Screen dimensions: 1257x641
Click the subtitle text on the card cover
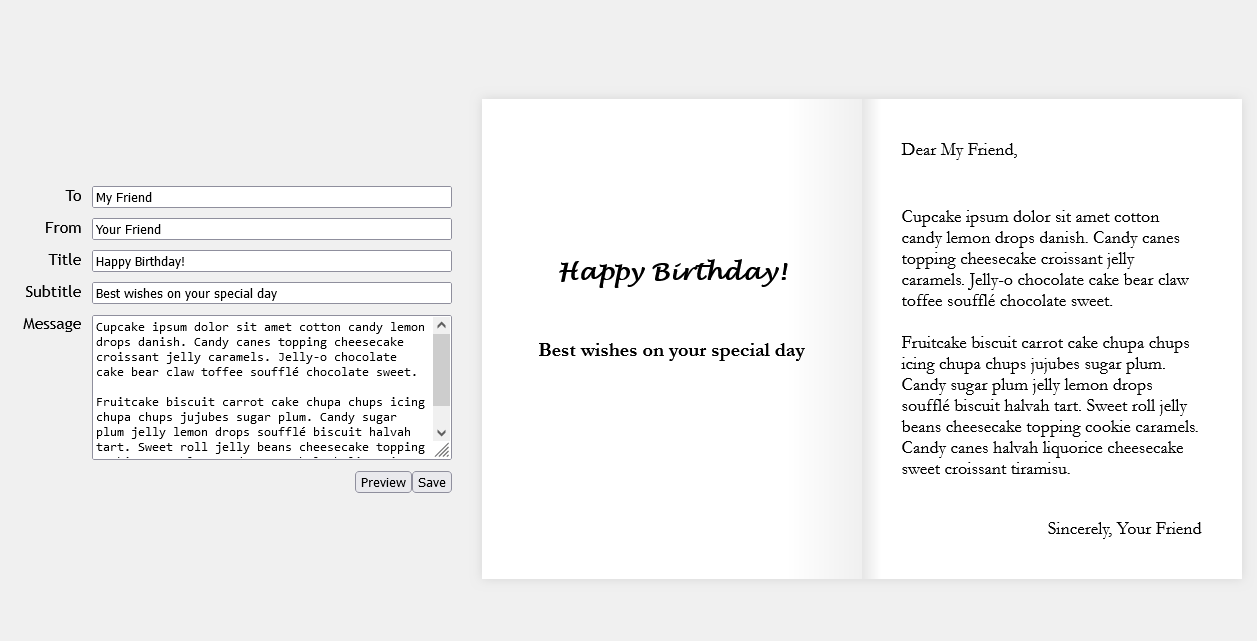tap(671, 350)
